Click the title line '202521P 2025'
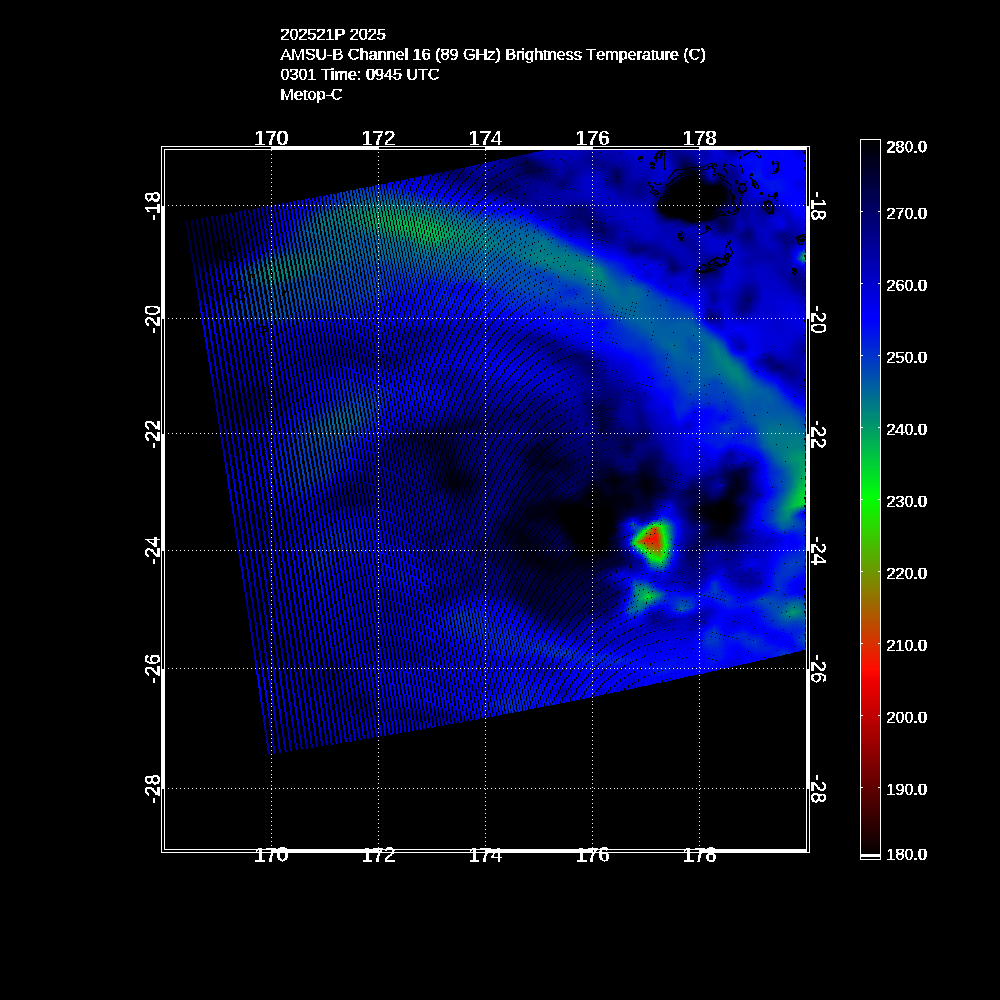Viewport: 1000px width, 1000px height. (333, 34)
